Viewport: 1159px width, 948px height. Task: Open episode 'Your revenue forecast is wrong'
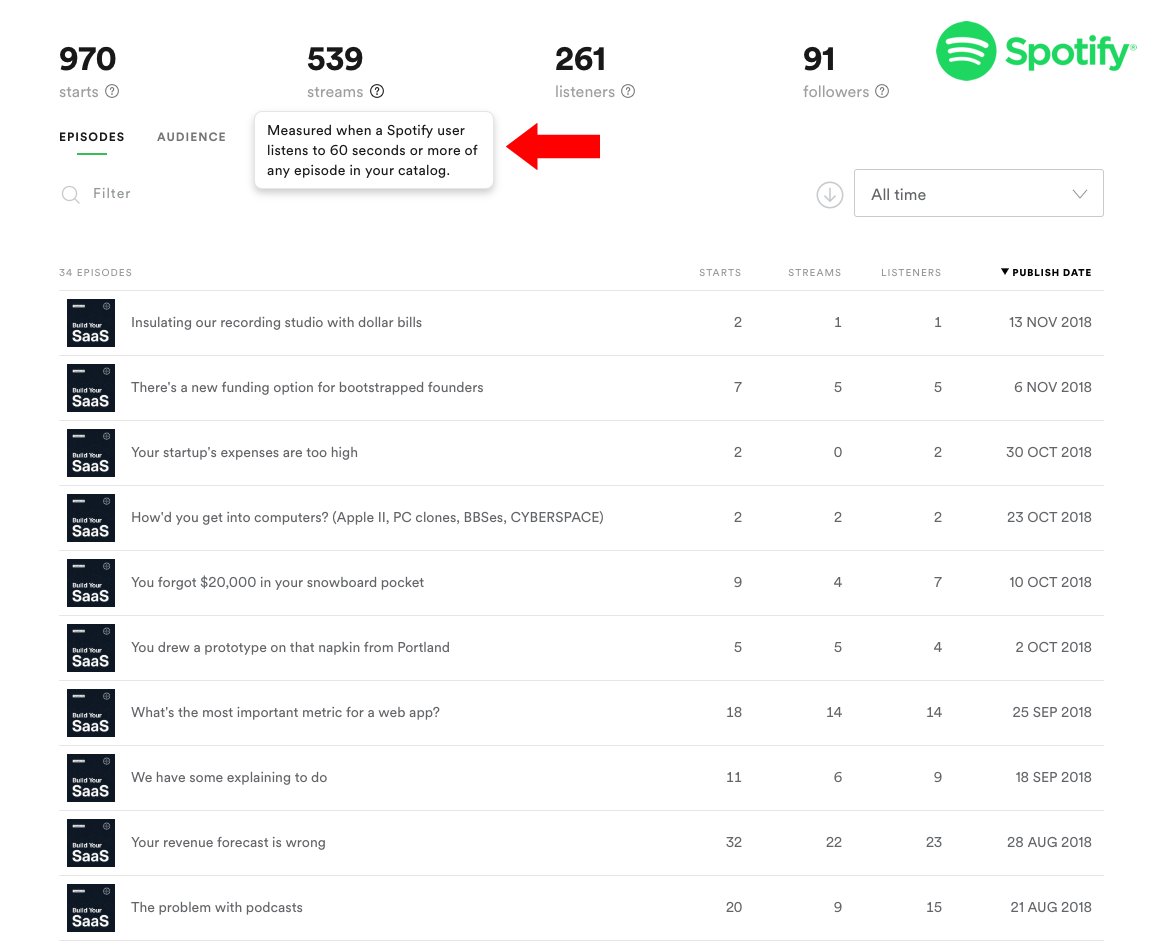pos(228,842)
